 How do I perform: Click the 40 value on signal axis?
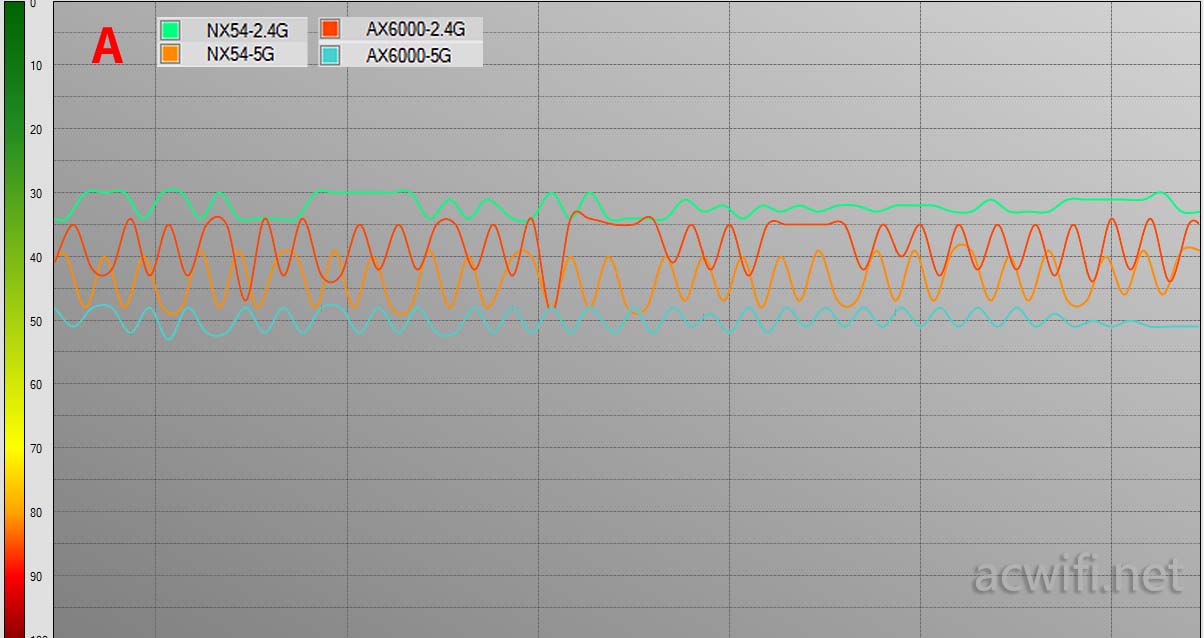pyautogui.click(x=36, y=258)
